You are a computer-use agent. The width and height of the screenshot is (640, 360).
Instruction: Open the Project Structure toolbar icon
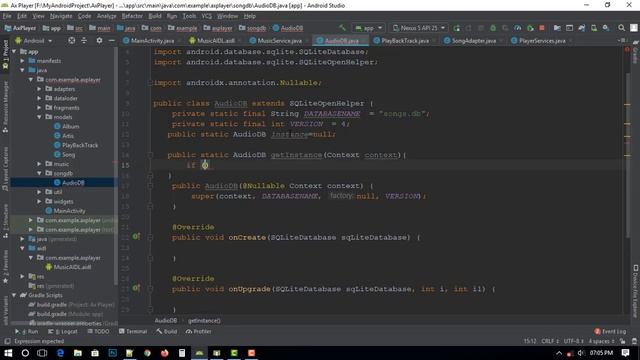click(x=557, y=28)
